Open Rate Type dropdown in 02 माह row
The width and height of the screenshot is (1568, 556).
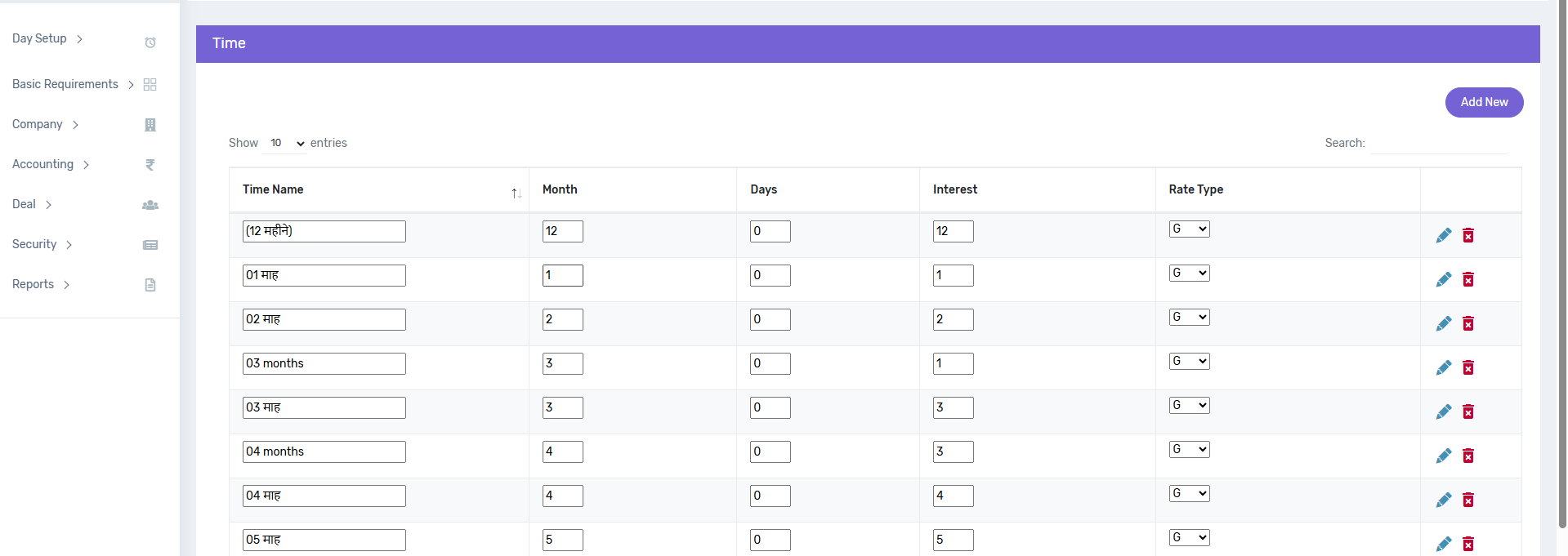coord(1189,318)
